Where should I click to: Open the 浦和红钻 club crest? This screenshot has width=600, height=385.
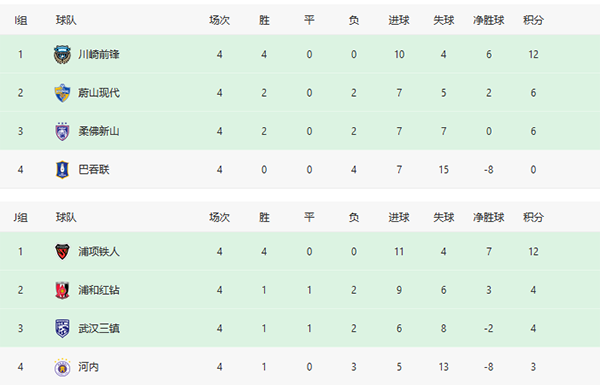(62, 290)
